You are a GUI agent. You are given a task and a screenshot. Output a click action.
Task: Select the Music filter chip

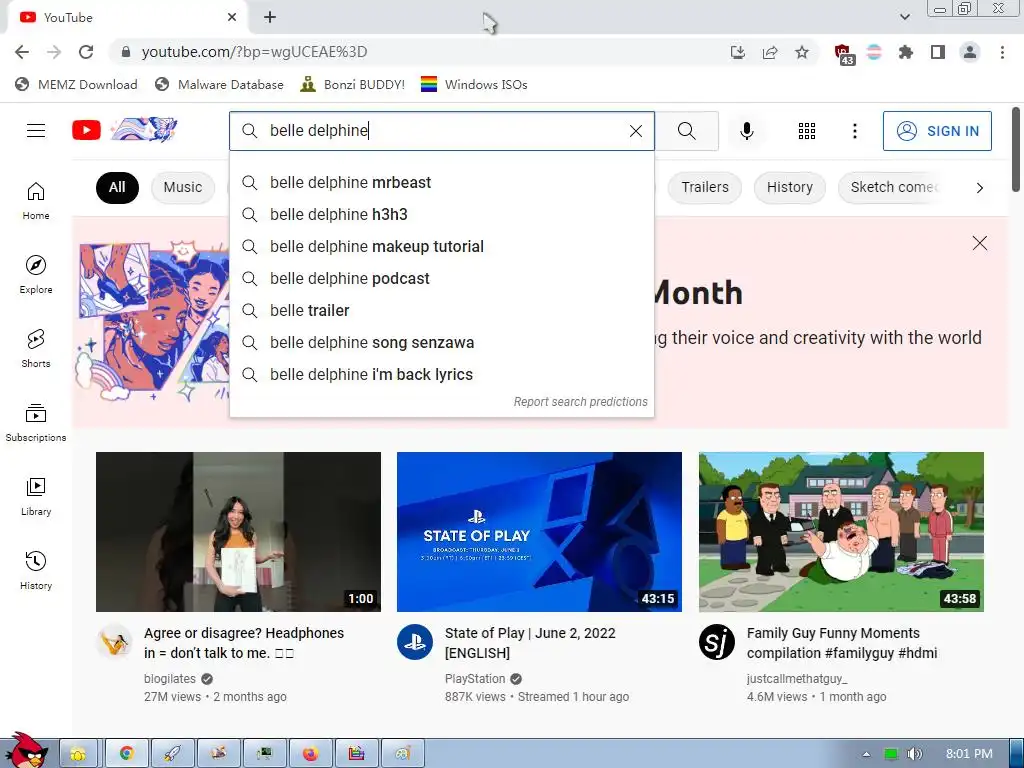tap(183, 187)
